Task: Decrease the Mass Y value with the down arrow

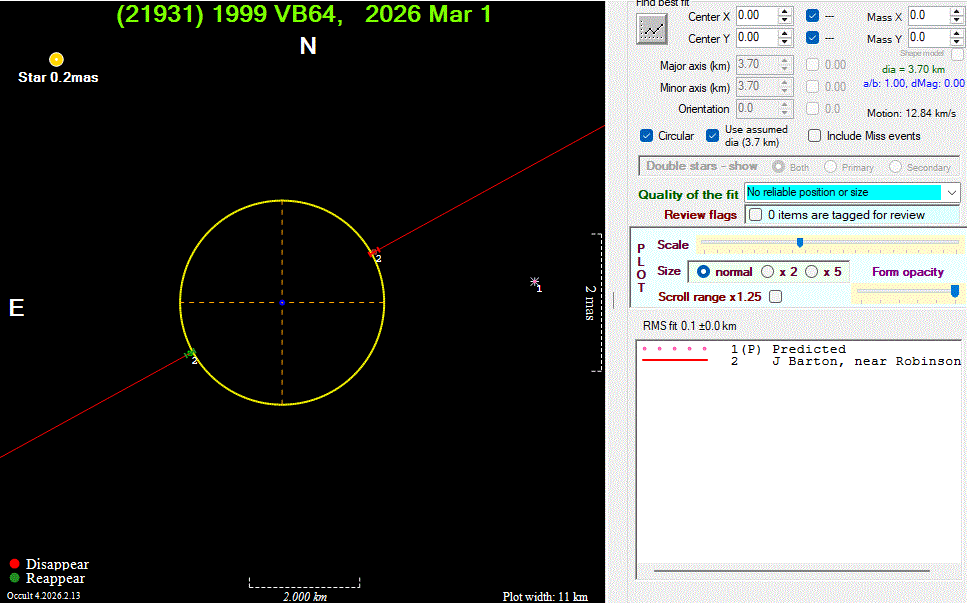Action: pos(957,43)
